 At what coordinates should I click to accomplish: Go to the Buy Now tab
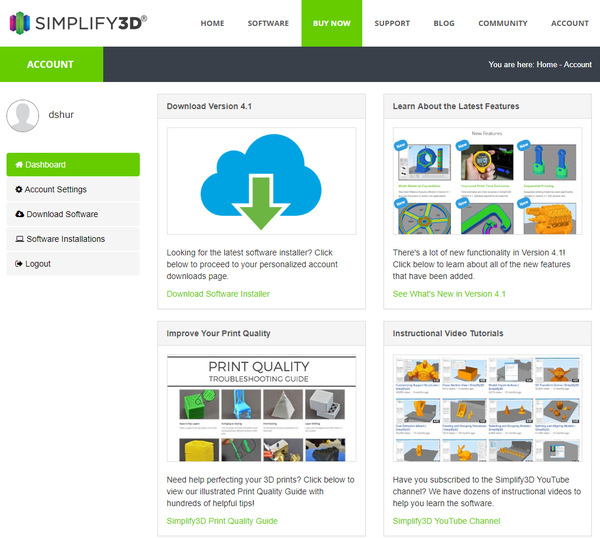[331, 23]
